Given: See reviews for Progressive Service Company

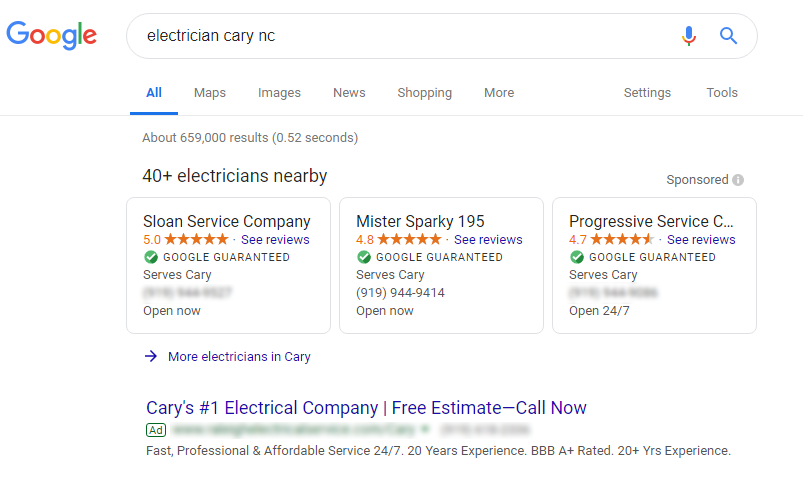Looking at the screenshot, I should click(x=701, y=240).
